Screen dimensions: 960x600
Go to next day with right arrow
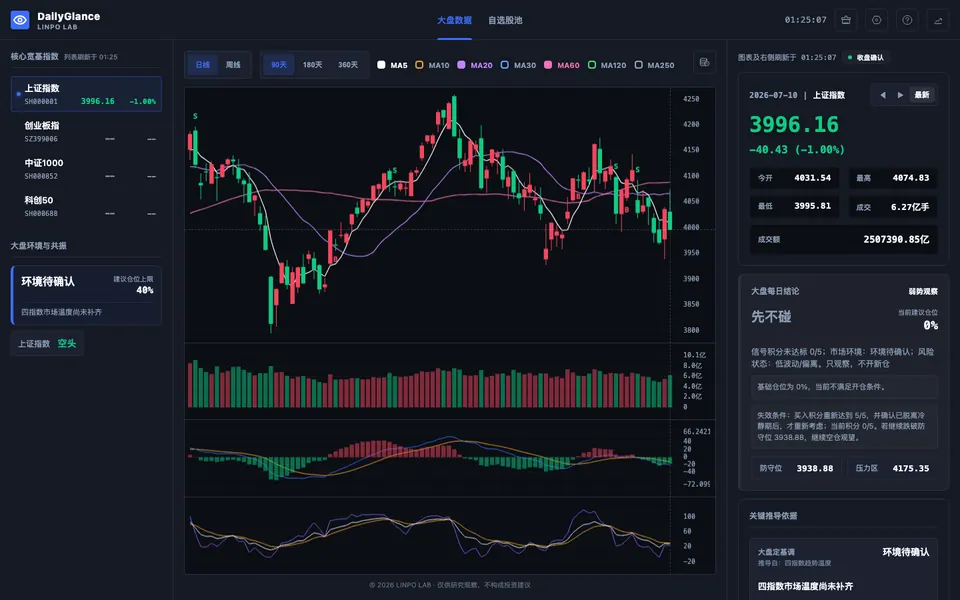pos(900,95)
